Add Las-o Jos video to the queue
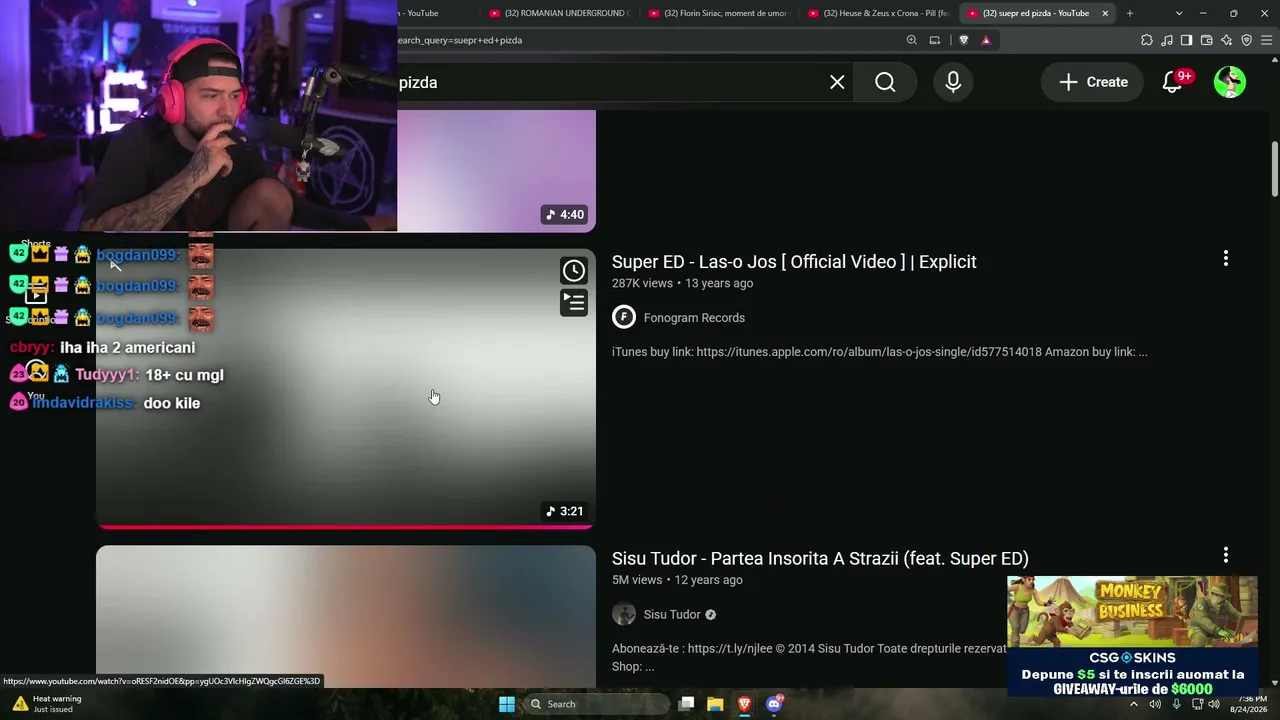This screenshot has height=720, width=1280. point(574,302)
